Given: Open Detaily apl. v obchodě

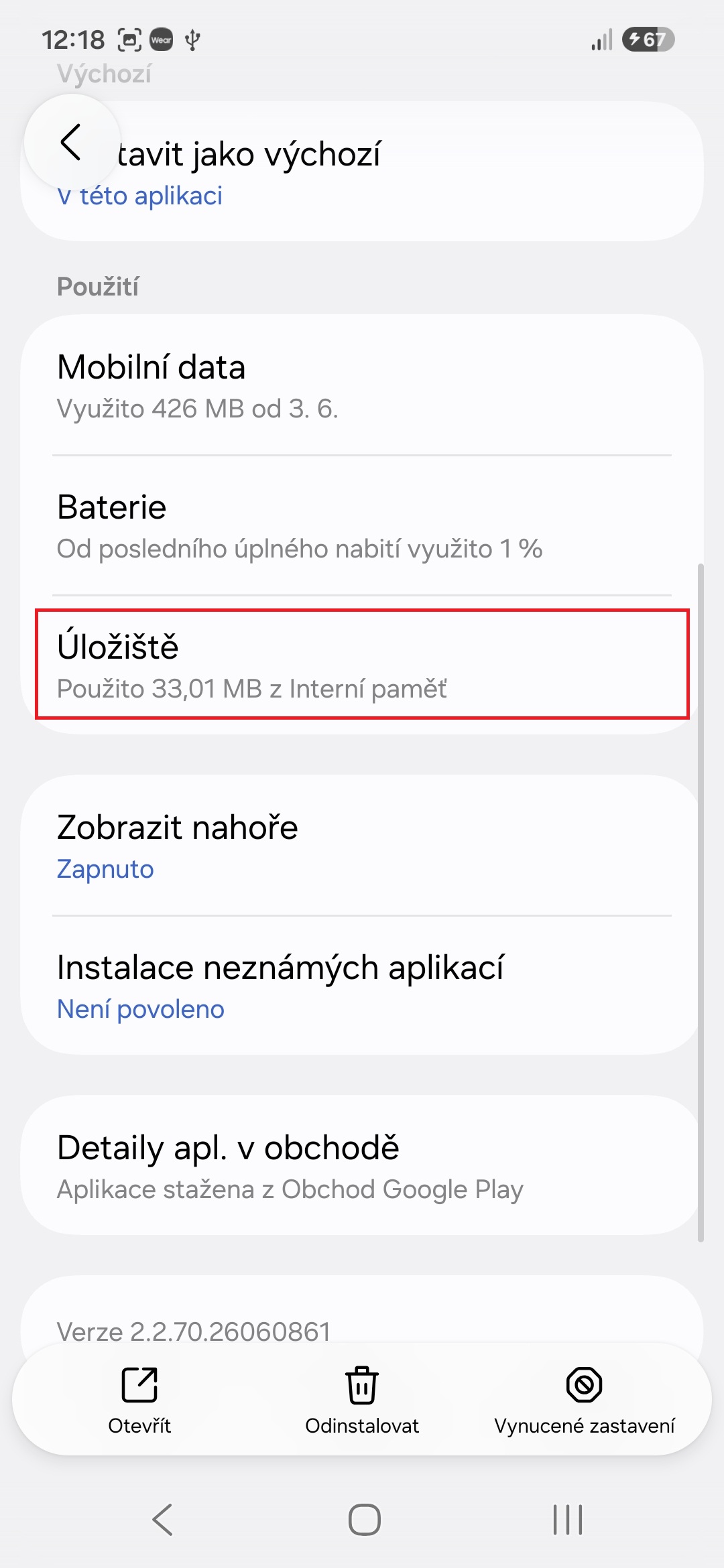Looking at the screenshot, I should (362, 1165).
